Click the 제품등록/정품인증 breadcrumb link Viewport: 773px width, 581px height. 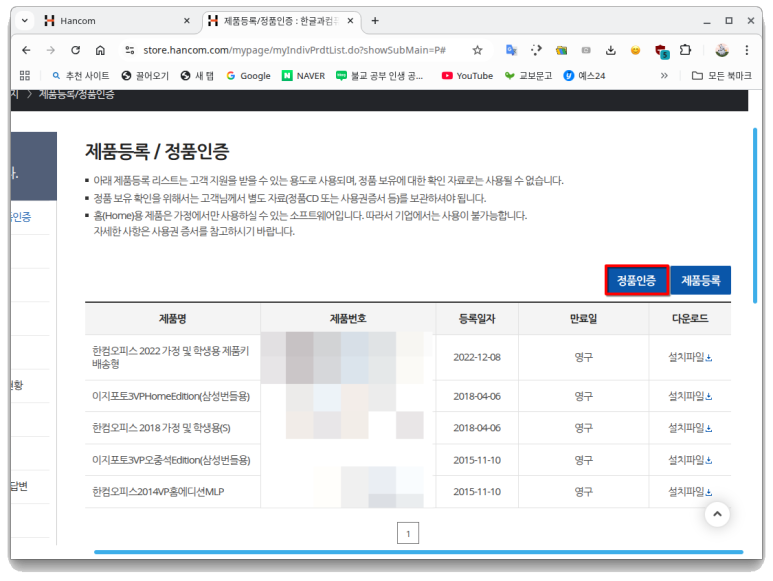point(77,94)
